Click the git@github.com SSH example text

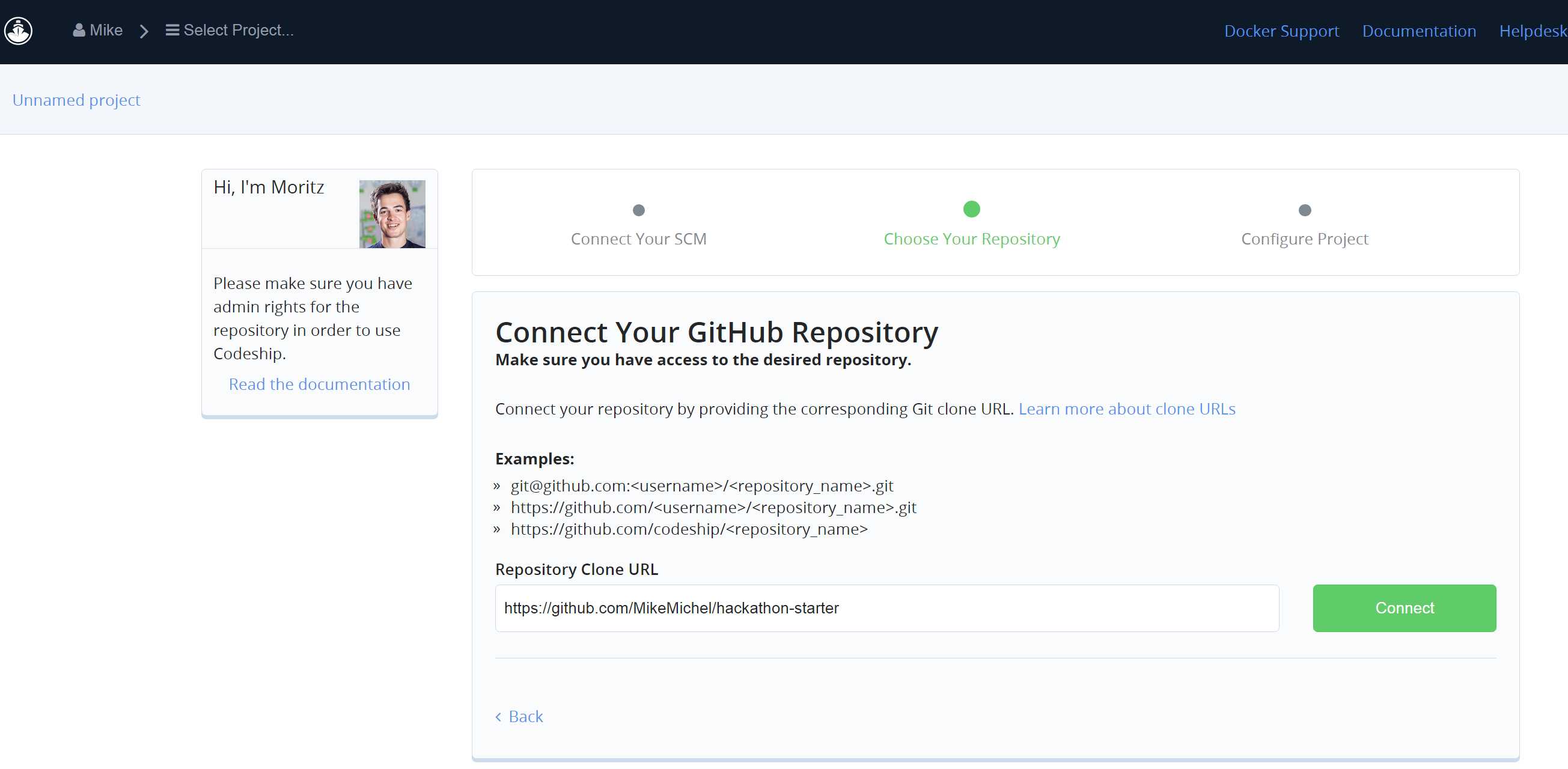pos(702,485)
